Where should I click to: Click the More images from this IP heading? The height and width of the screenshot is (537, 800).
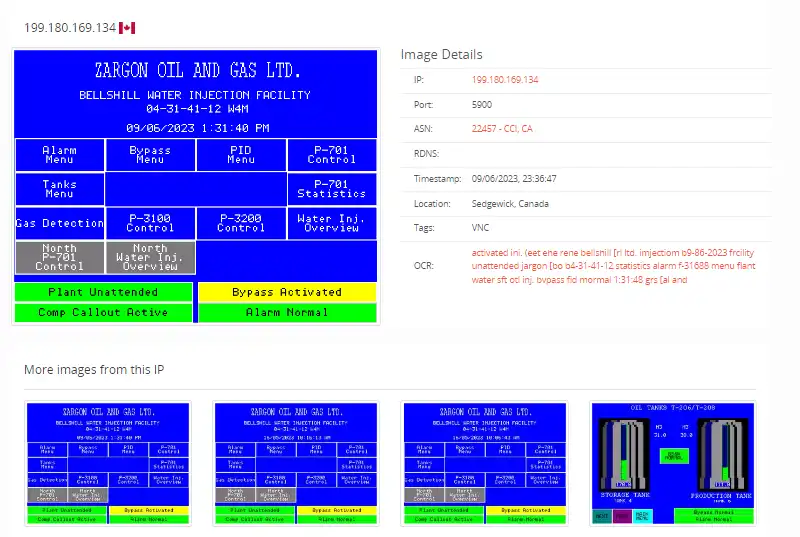[94, 369]
